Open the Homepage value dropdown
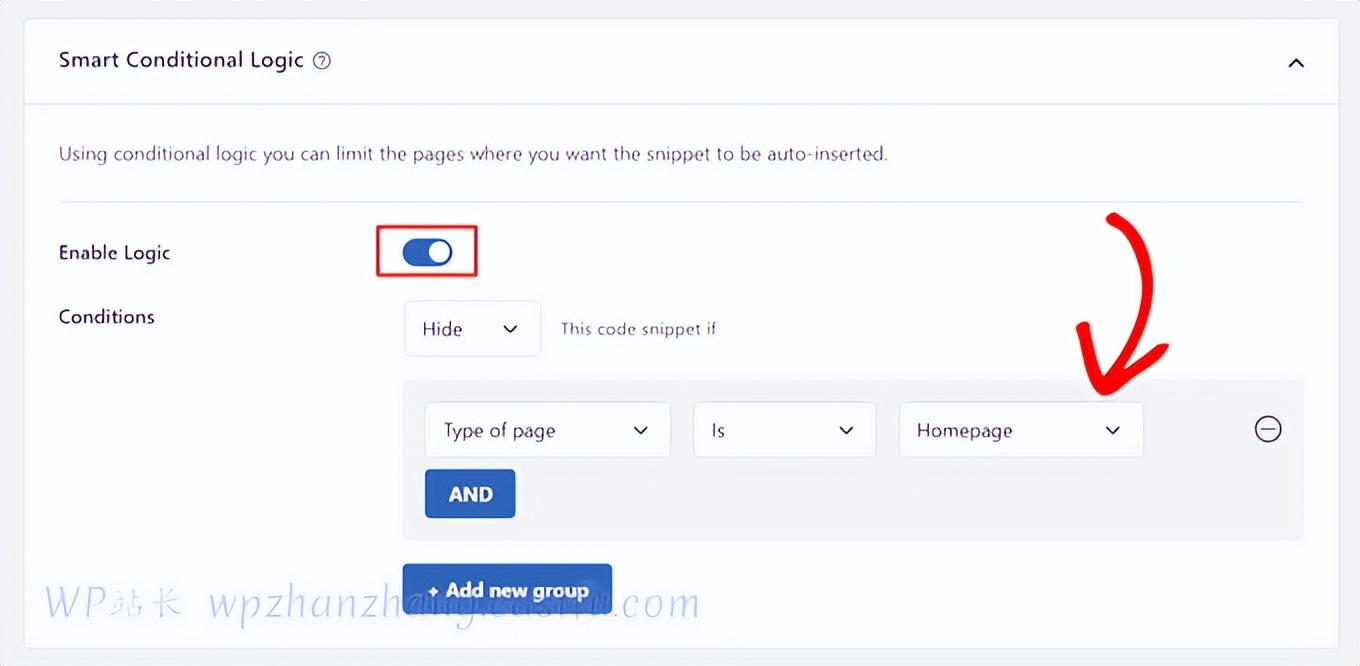 1020,431
